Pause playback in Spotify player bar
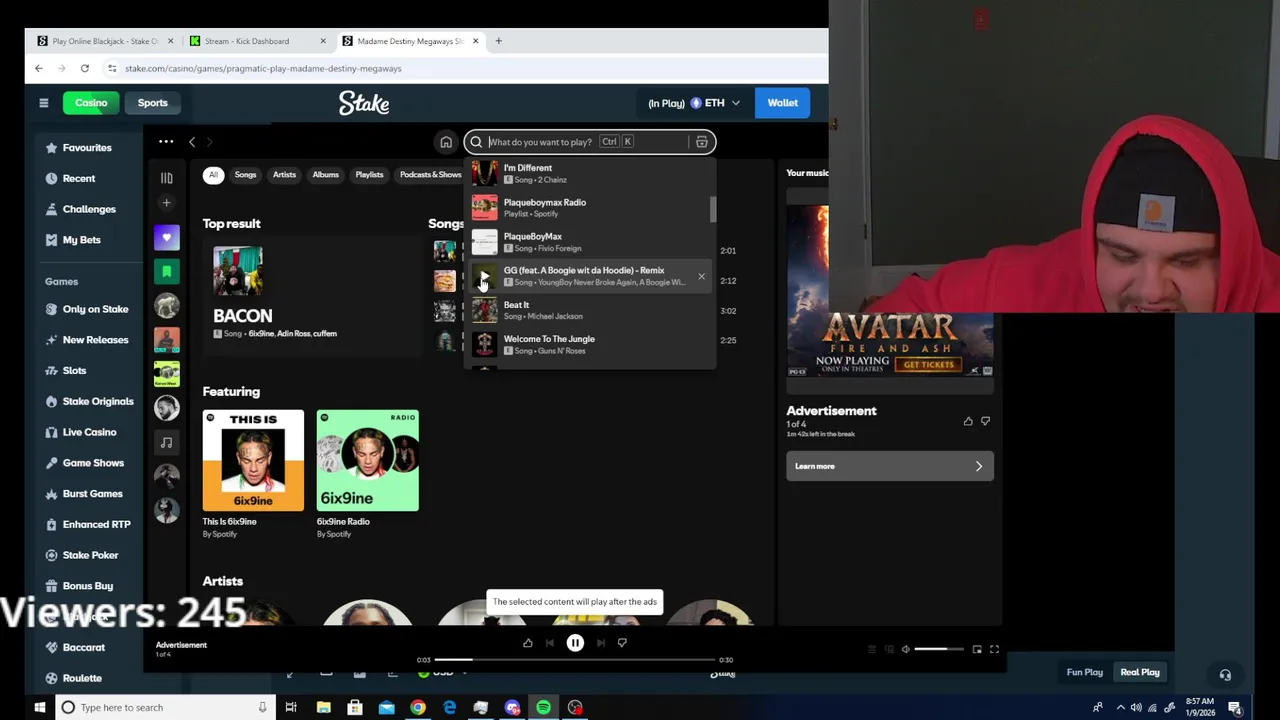 (575, 643)
